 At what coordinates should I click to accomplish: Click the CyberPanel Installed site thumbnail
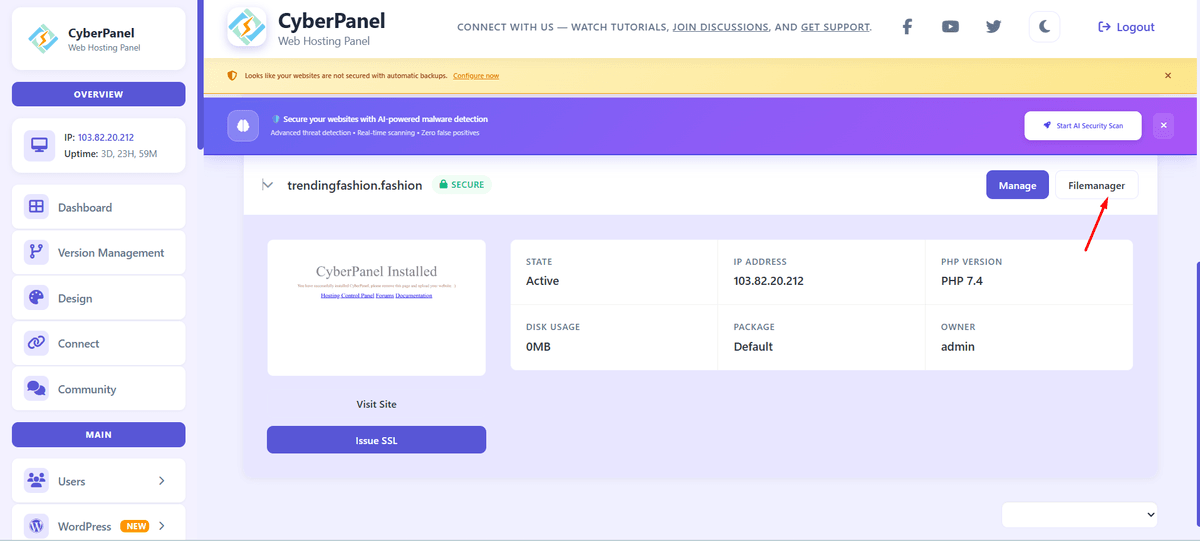click(376, 307)
